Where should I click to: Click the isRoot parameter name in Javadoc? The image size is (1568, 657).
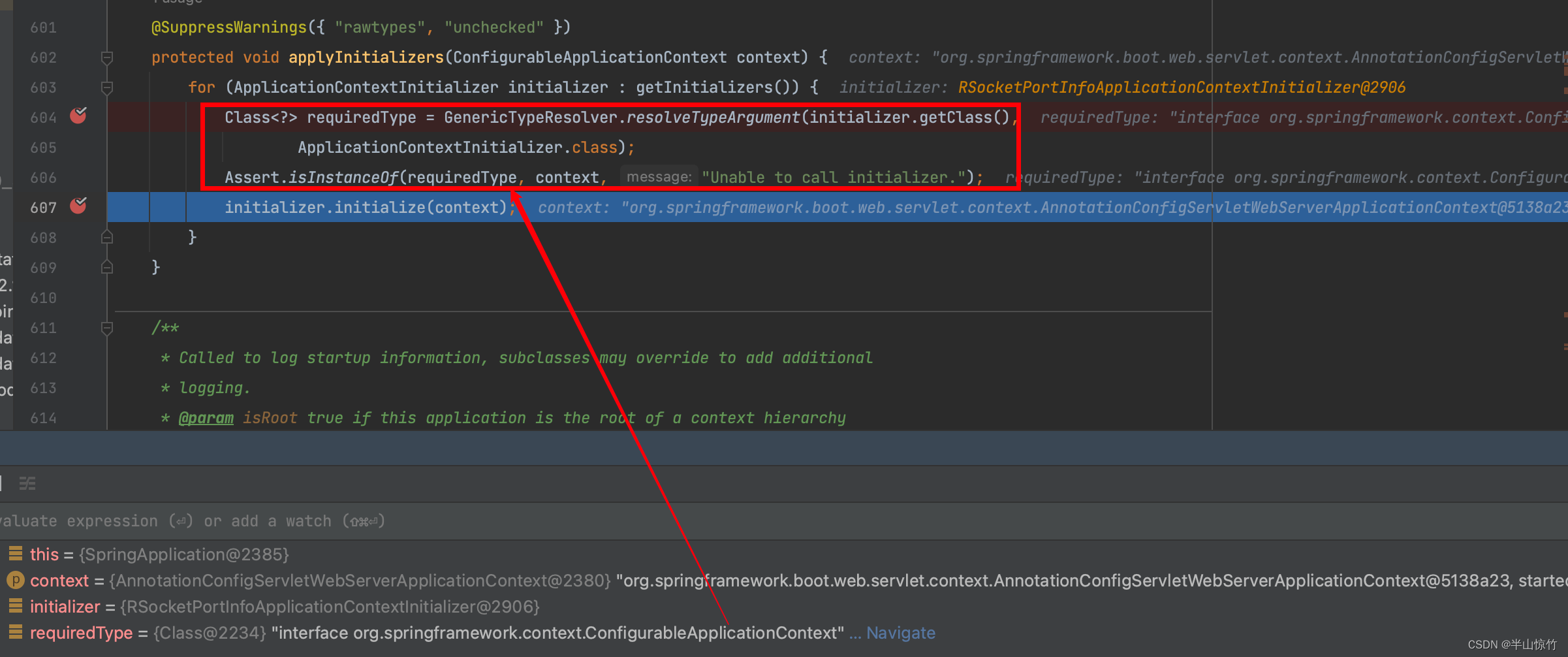(x=270, y=418)
